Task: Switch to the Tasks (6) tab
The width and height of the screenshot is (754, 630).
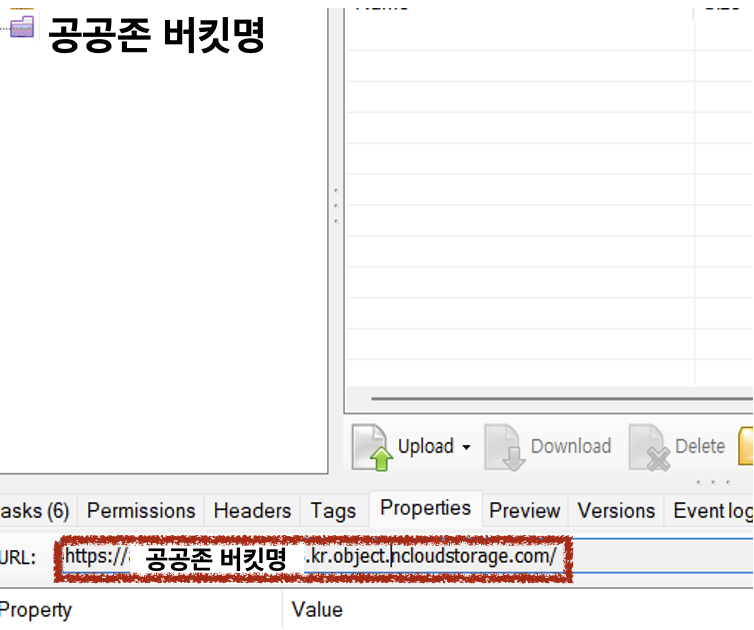Action: 35,511
